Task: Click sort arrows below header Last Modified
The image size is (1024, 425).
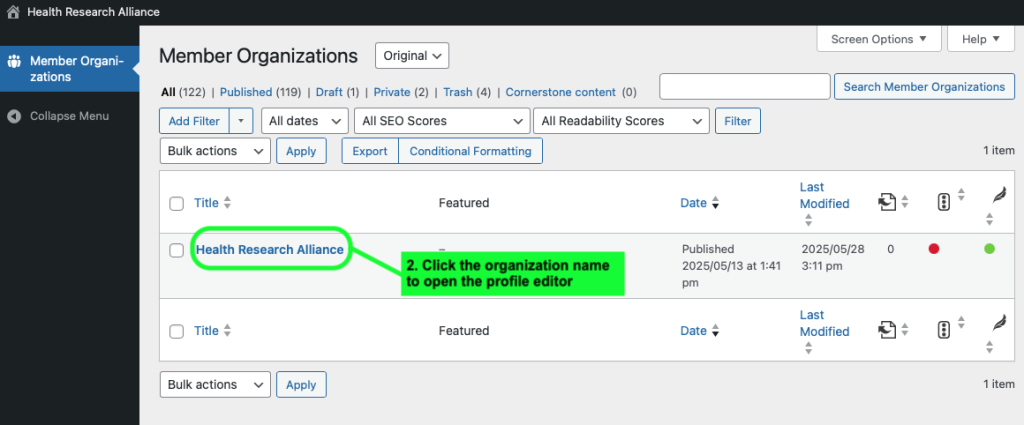Action: (x=808, y=220)
